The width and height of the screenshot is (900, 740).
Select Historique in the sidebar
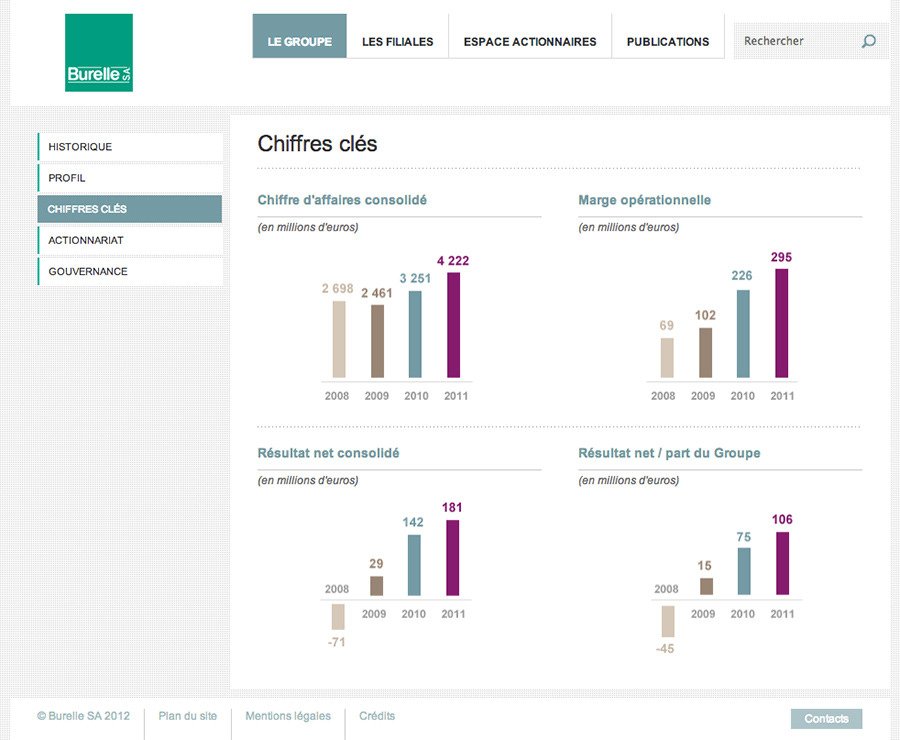pyautogui.click(x=130, y=147)
